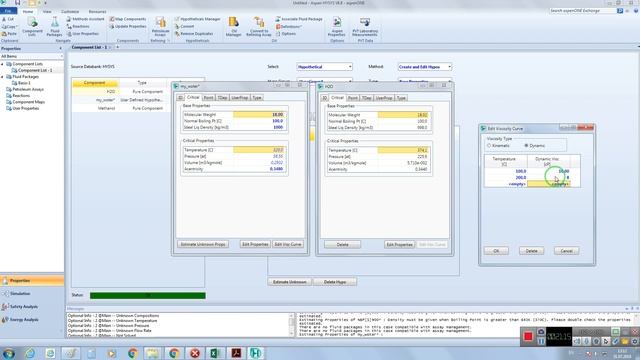Image resolution: width=640 pixels, height=360 pixels.
Task: Collapse the Fluid Packages tree node
Action: [2, 77]
